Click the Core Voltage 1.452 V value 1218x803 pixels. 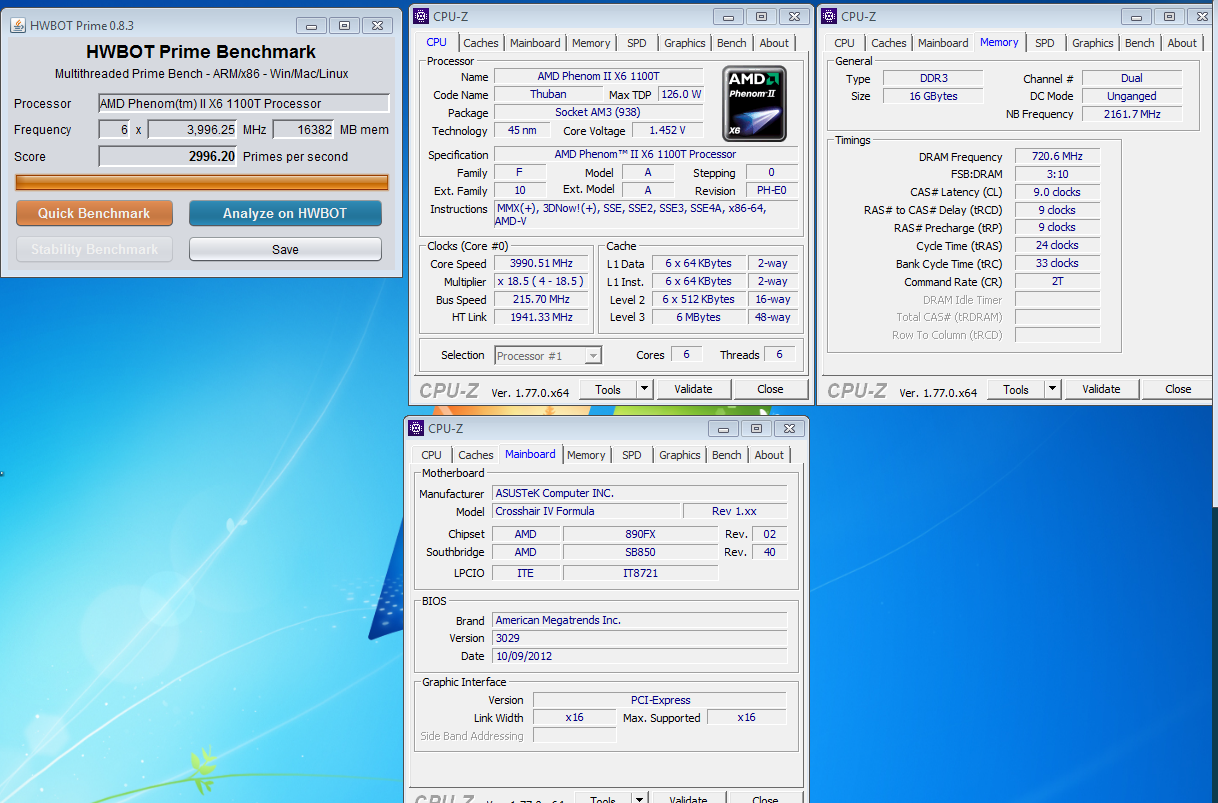pyautogui.click(x=666, y=131)
